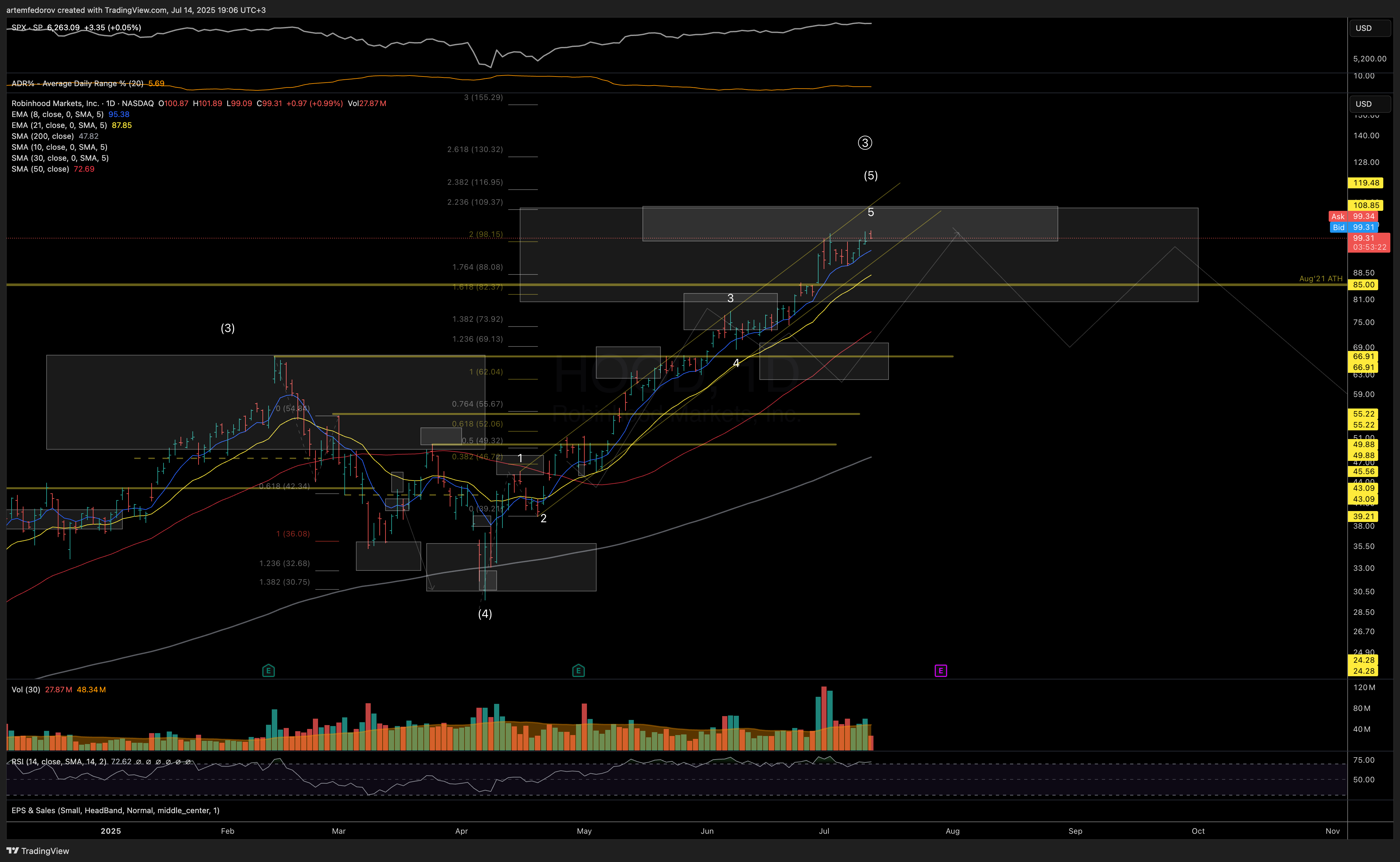Click the 1.236 (32.68) Fibonacci level label

point(284,563)
